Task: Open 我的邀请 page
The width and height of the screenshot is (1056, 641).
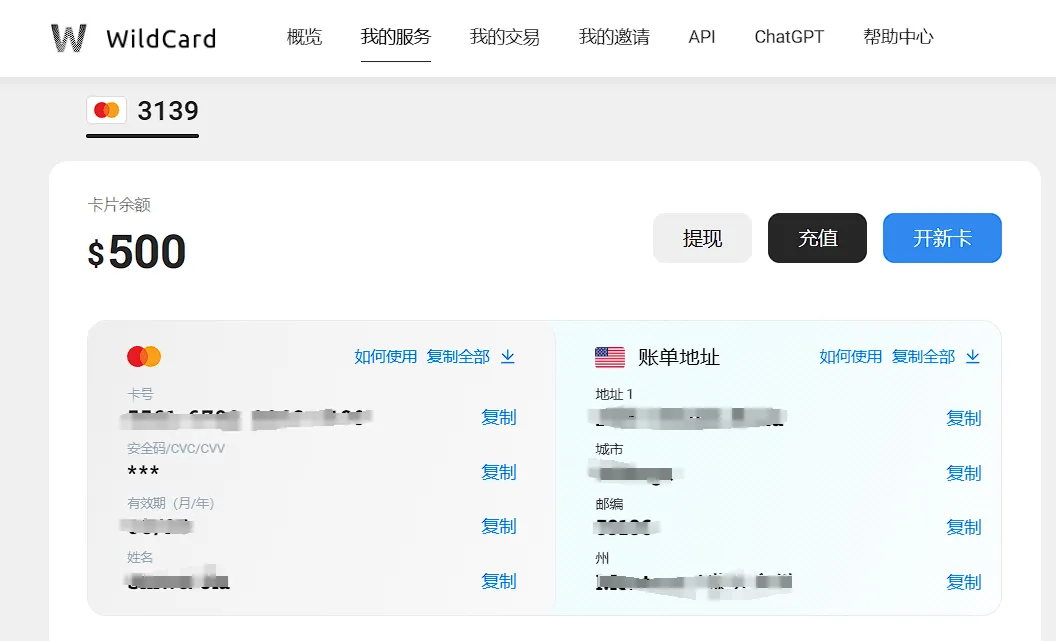Action: point(613,37)
